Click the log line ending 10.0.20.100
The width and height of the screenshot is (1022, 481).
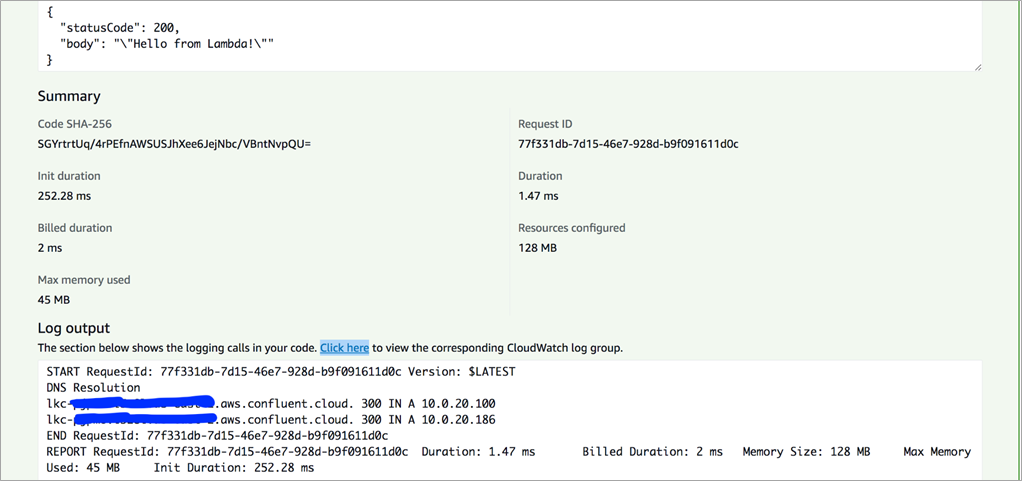(271, 403)
